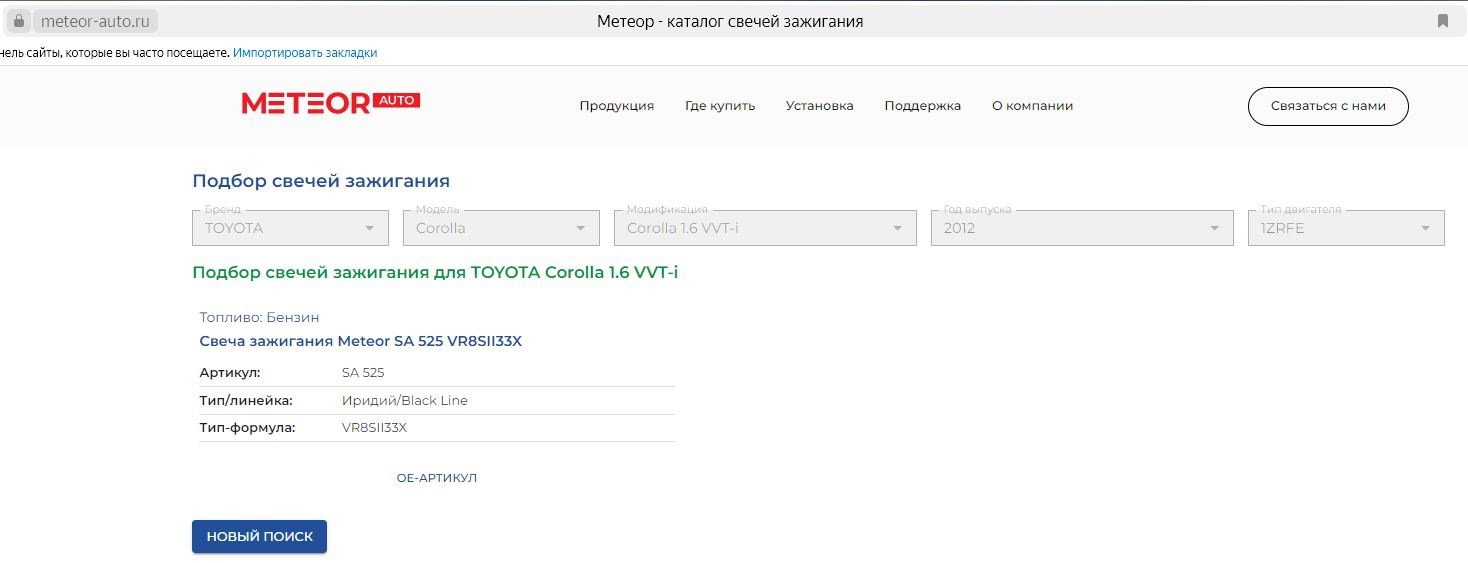Open the Импортировать закладки link
The image size is (1468, 563).
pyautogui.click(x=305, y=52)
